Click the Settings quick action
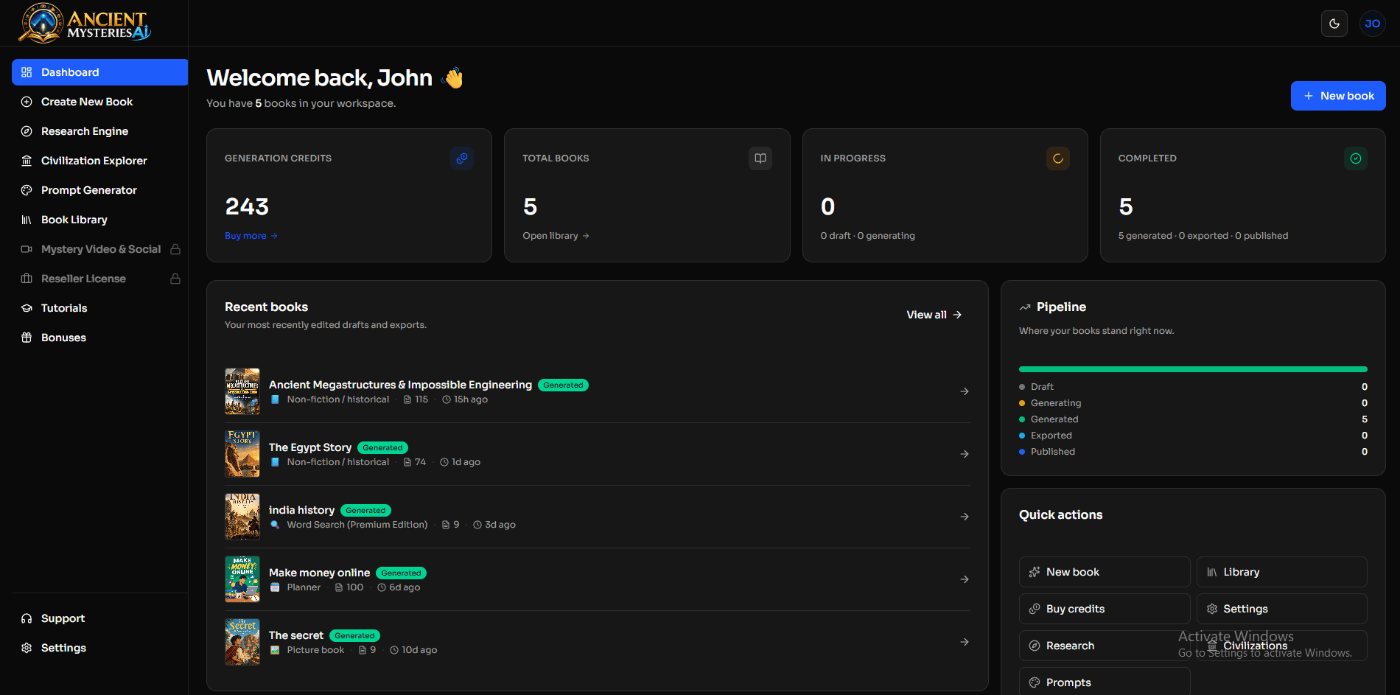The width and height of the screenshot is (1400, 695). pos(1282,609)
